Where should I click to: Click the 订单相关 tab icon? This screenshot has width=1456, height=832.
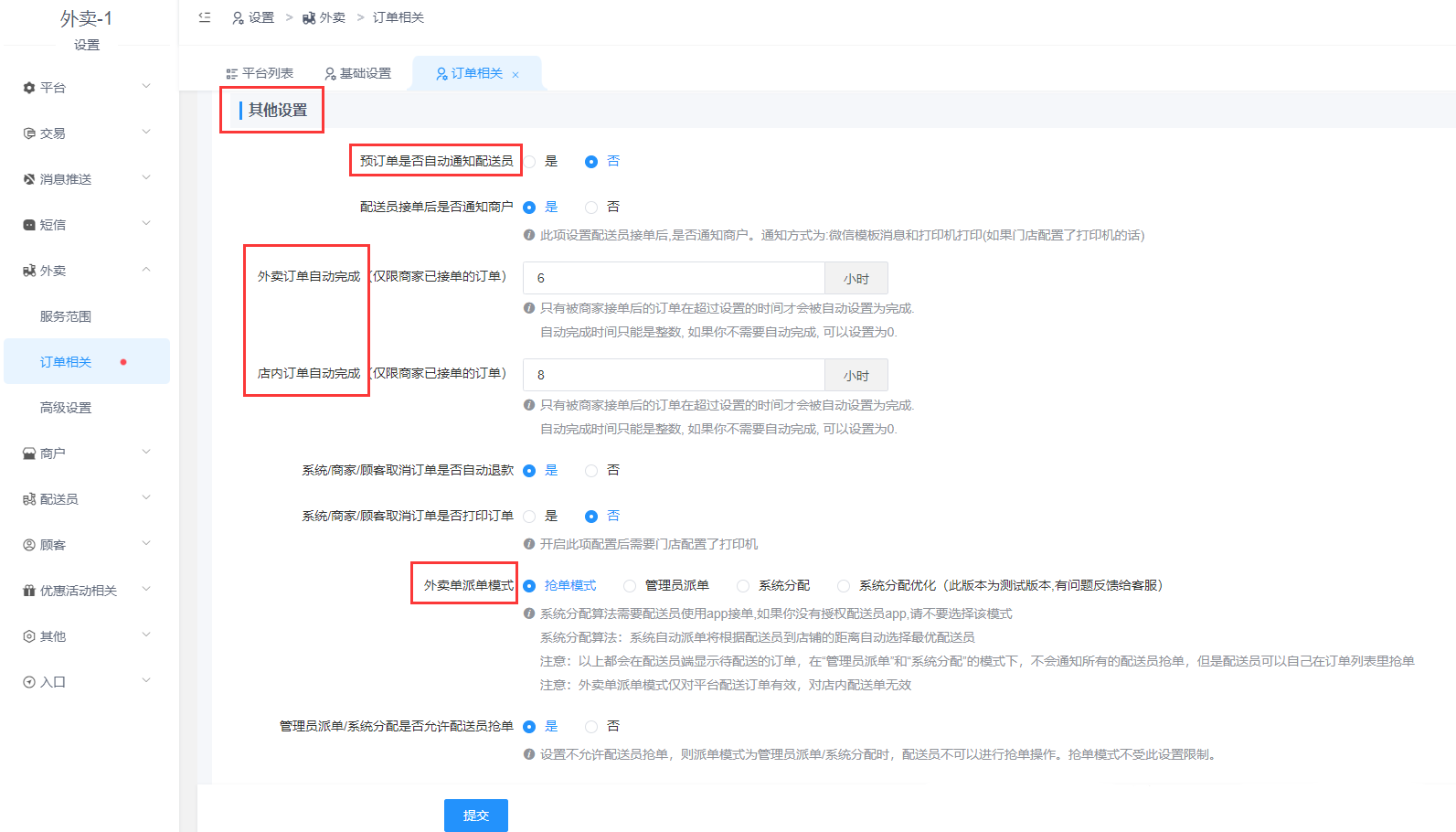point(441,74)
